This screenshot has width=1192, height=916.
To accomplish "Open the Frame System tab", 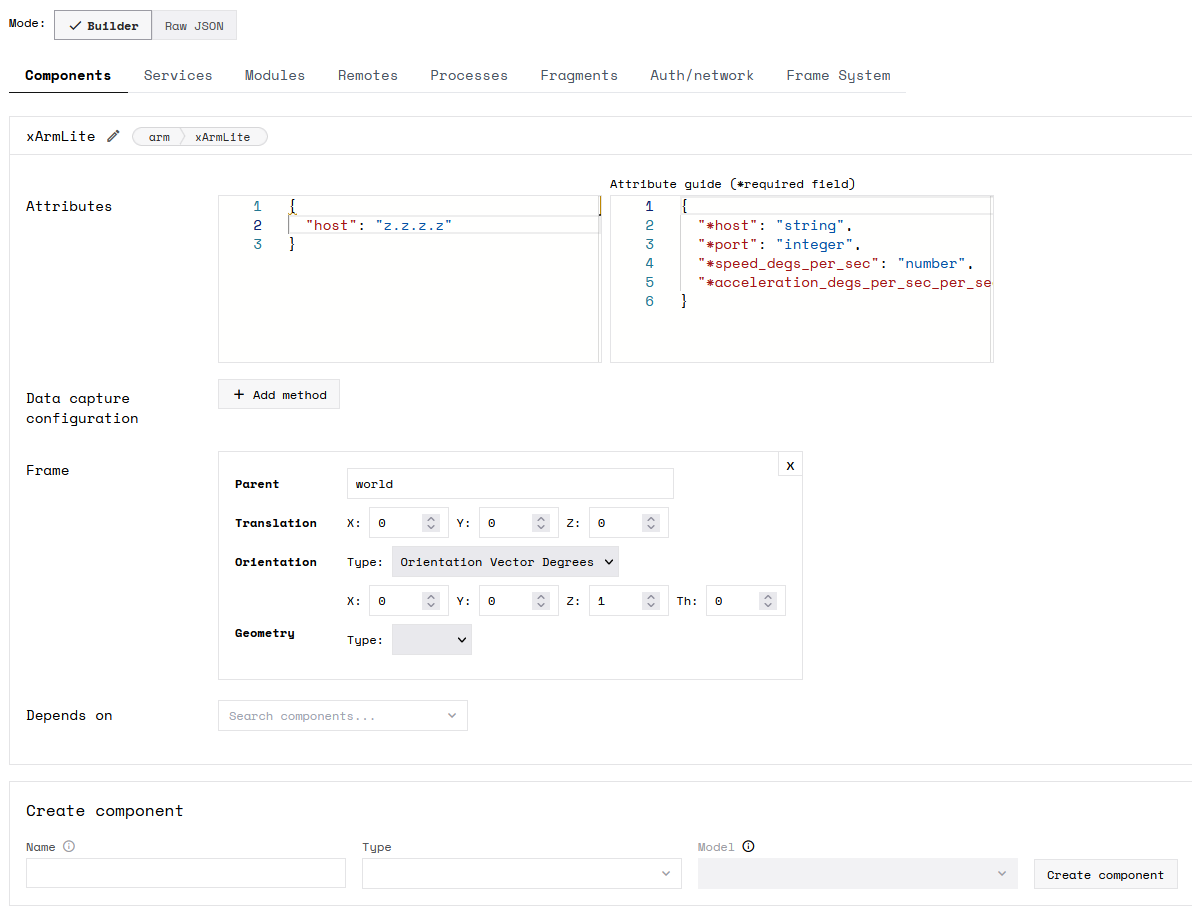I will pyautogui.click(x=838, y=75).
